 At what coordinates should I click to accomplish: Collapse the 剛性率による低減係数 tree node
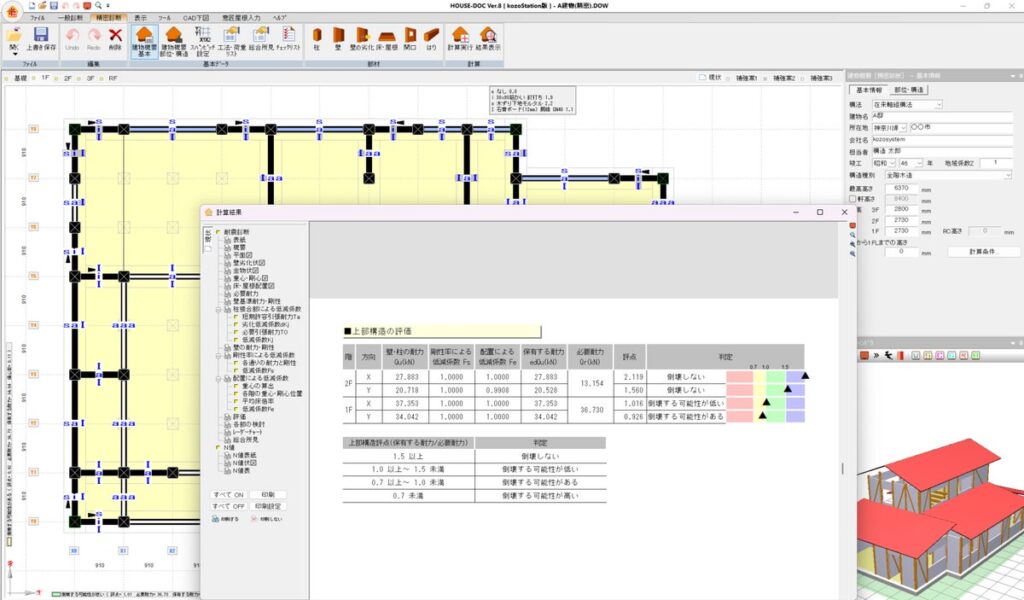pyautogui.click(x=219, y=355)
